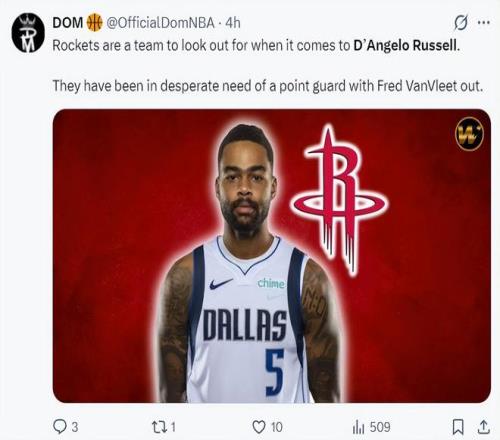
Task: Click the reply speech bubble icon
Action: pos(60,427)
